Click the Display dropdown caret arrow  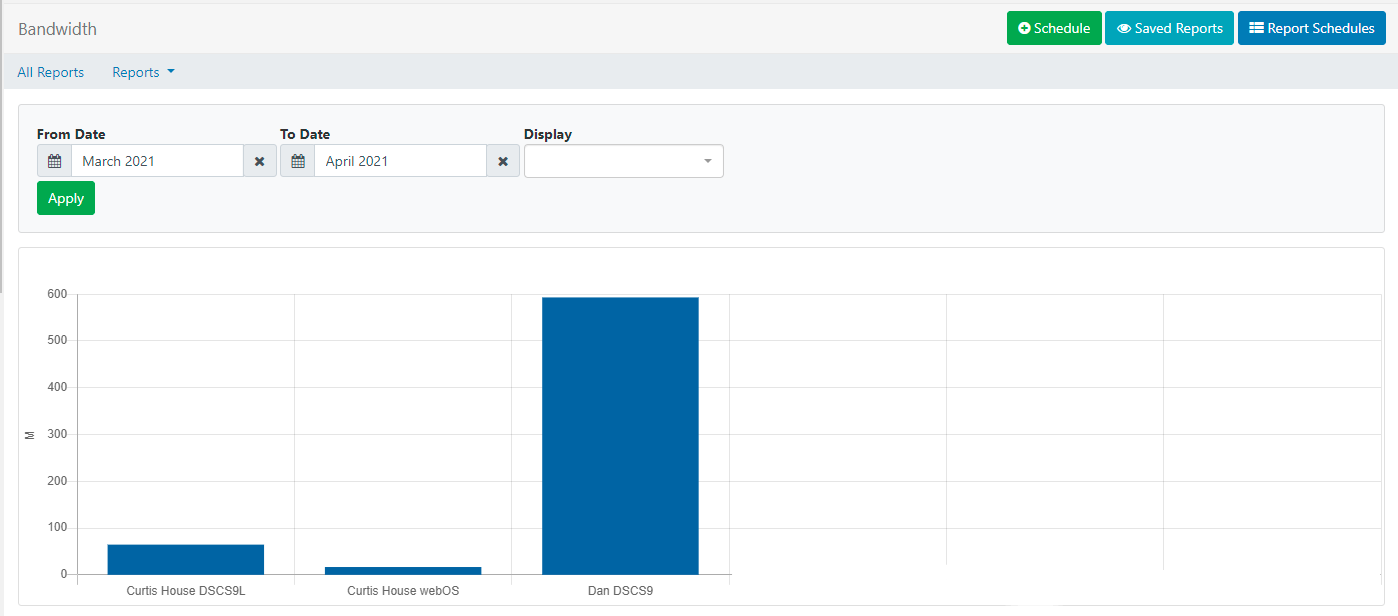point(707,161)
